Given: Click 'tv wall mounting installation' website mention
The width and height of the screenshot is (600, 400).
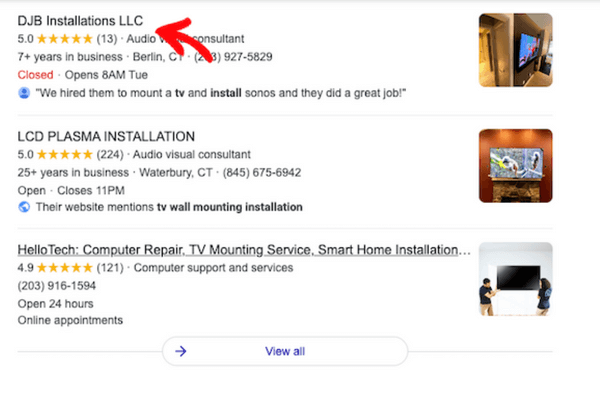Looking at the screenshot, I should tap(230, 207).
